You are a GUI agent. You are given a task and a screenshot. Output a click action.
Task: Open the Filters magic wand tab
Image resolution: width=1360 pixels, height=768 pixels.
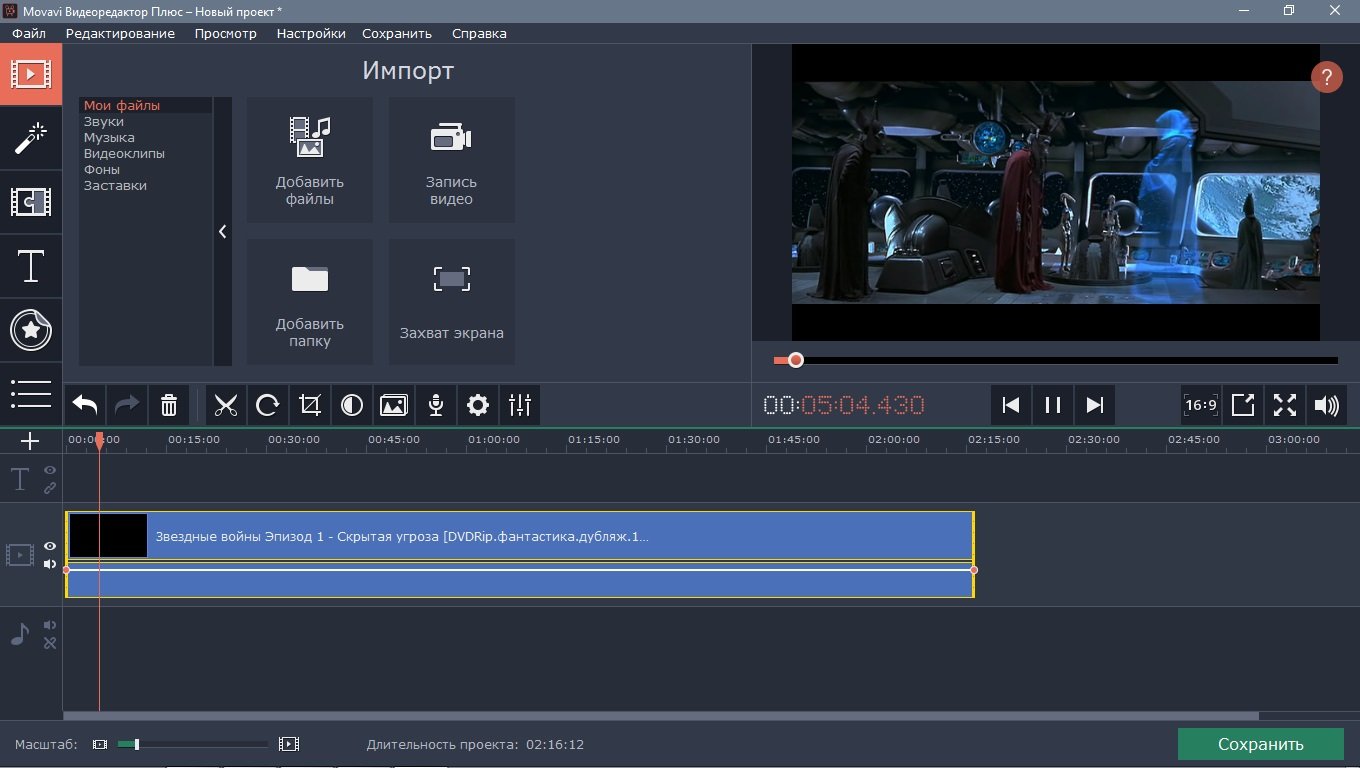tap(31, 139)
